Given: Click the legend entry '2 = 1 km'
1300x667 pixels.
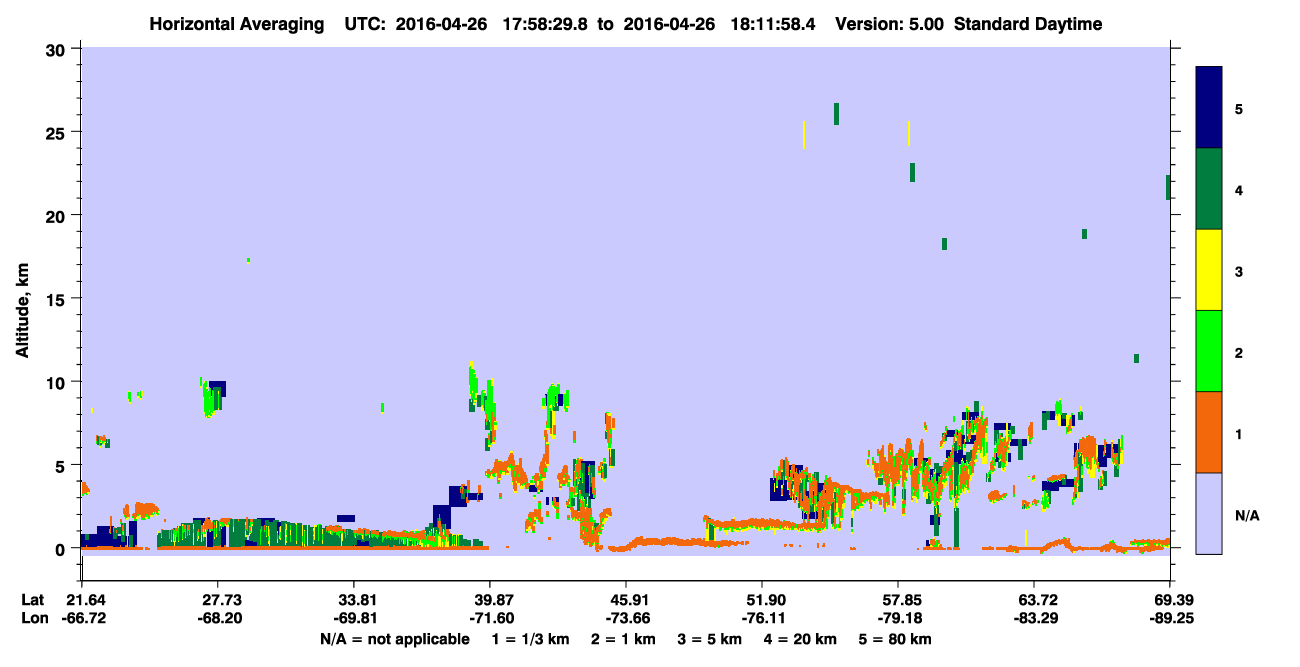Looking at the screenshot, I should tap(624, 639).
